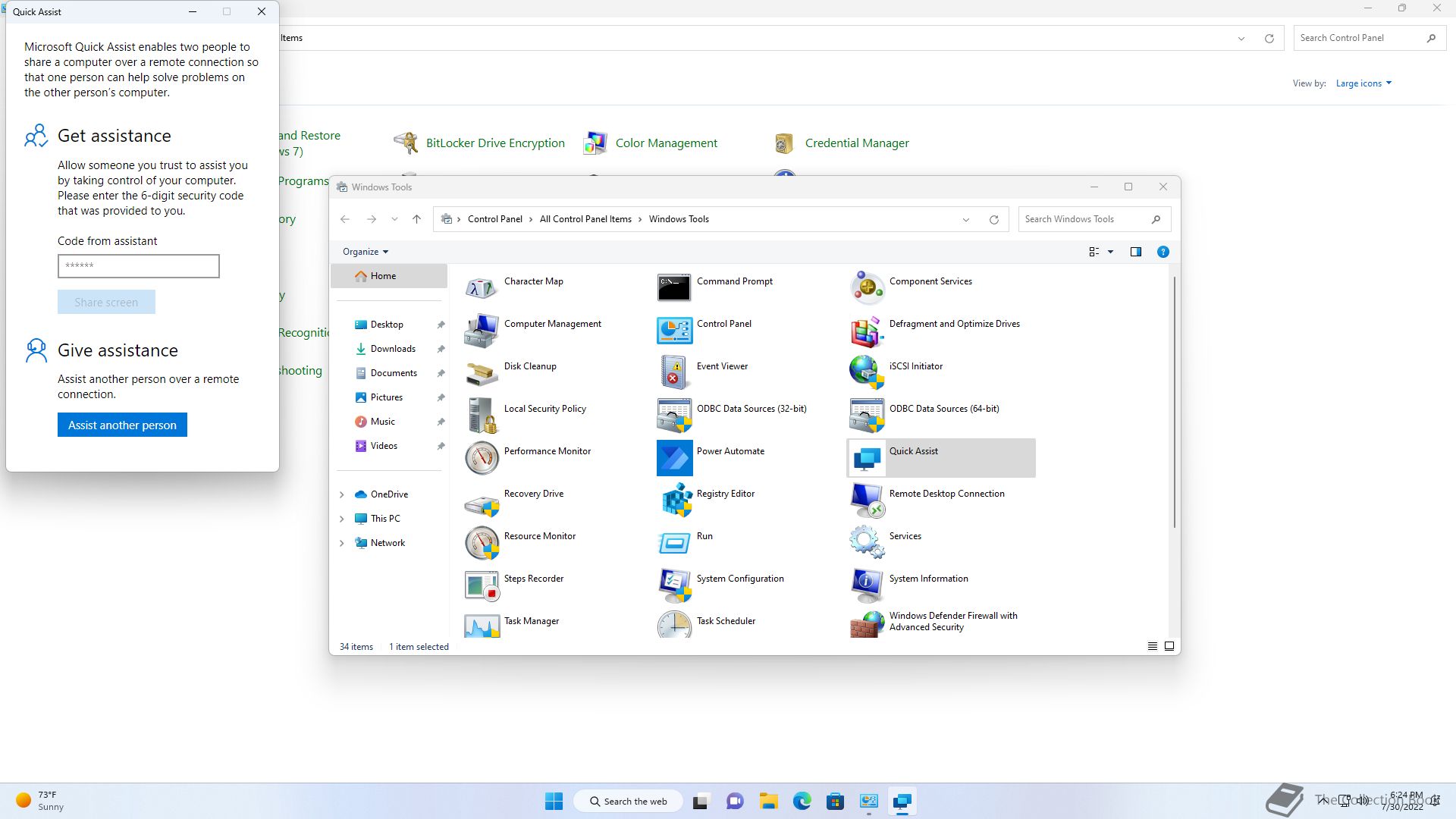Expand OneDrive tree node
This screenshot has height=819, width=1456.
pos(341,494)
